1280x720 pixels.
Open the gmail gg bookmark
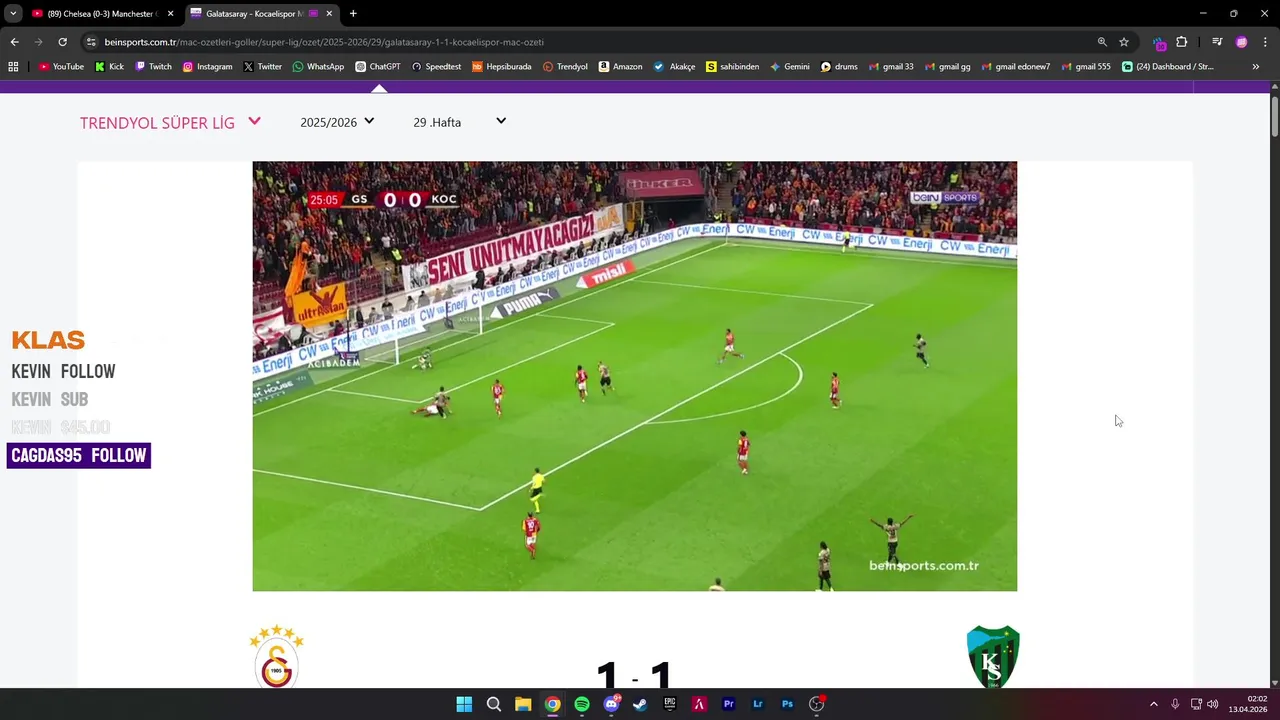tap(948, 67)
